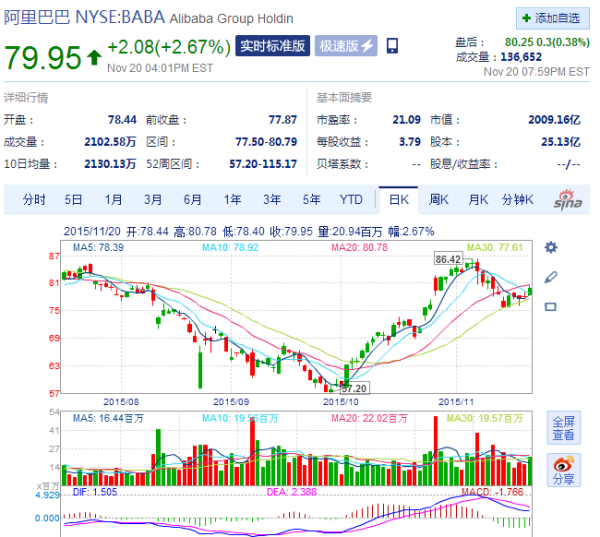The image size is (600, 537).
Task: Select the pencil drawing tool
Action: pyautogui.click(x=551, y=277)
